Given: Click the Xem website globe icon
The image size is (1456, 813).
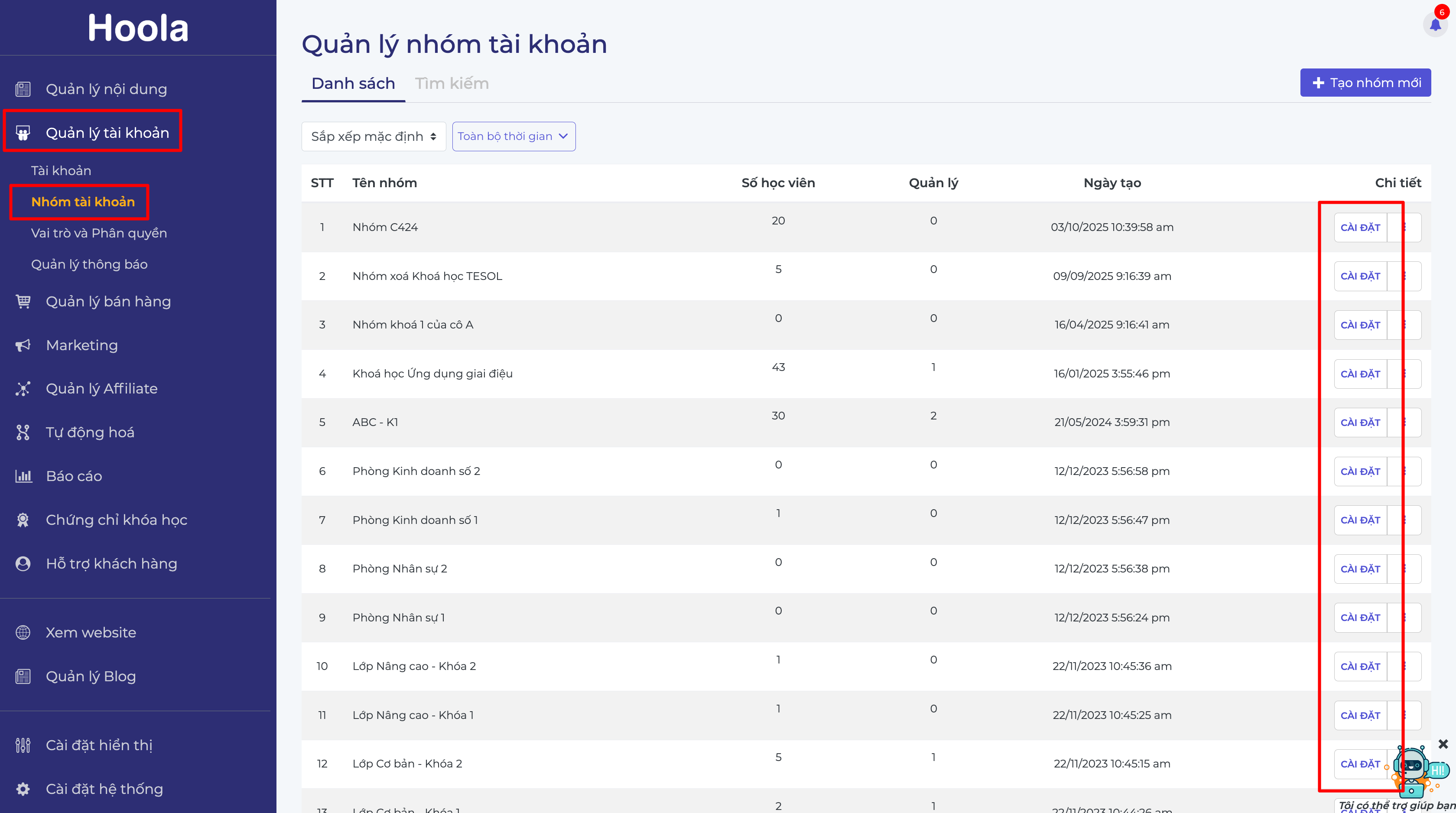Looking at the screenshot, I should [x=23, y=633].
